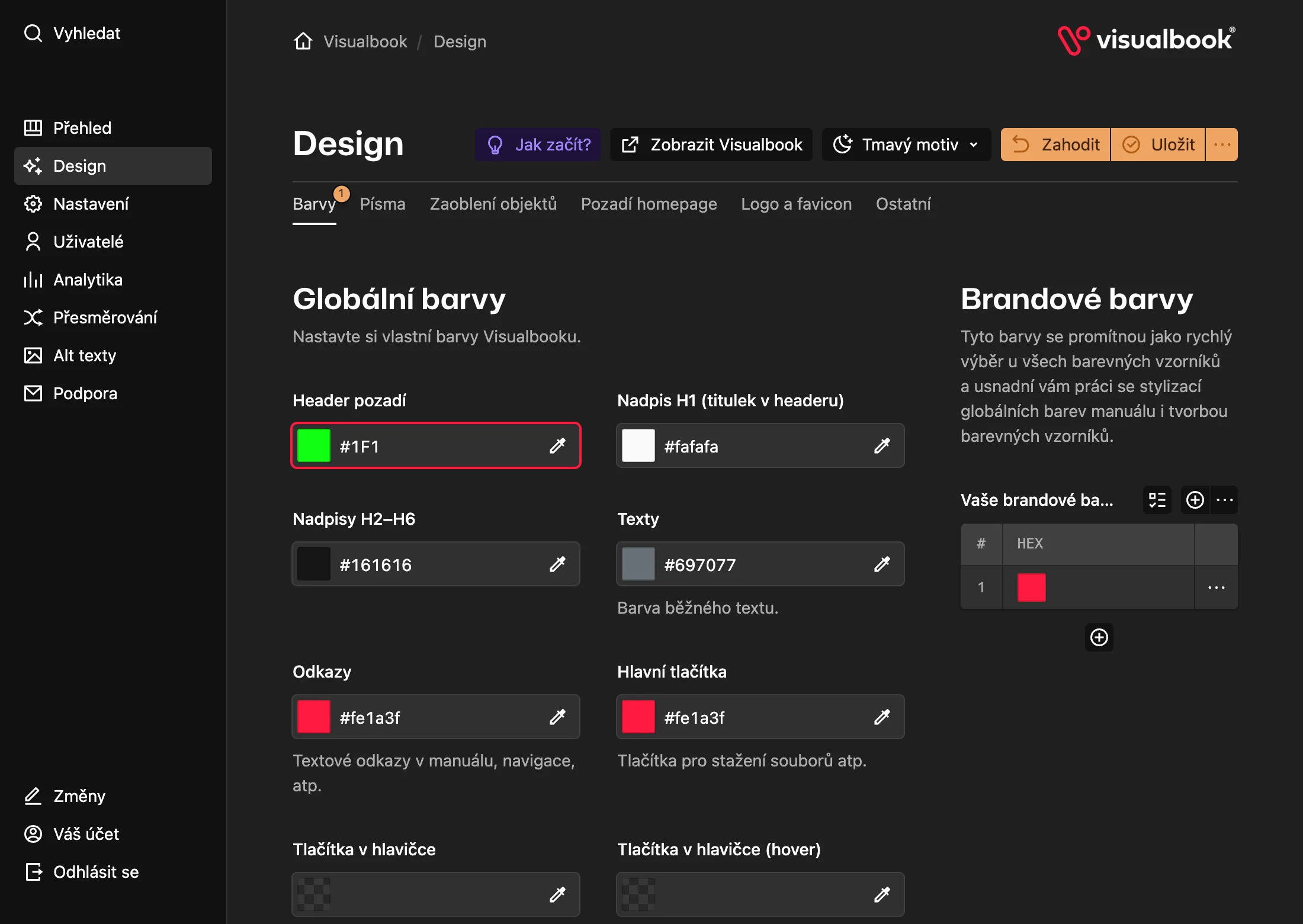The width and height of the screenshot is (1303, 924).
Task: Open more options beside Uložit
Action: click(x=1222, y=145)
